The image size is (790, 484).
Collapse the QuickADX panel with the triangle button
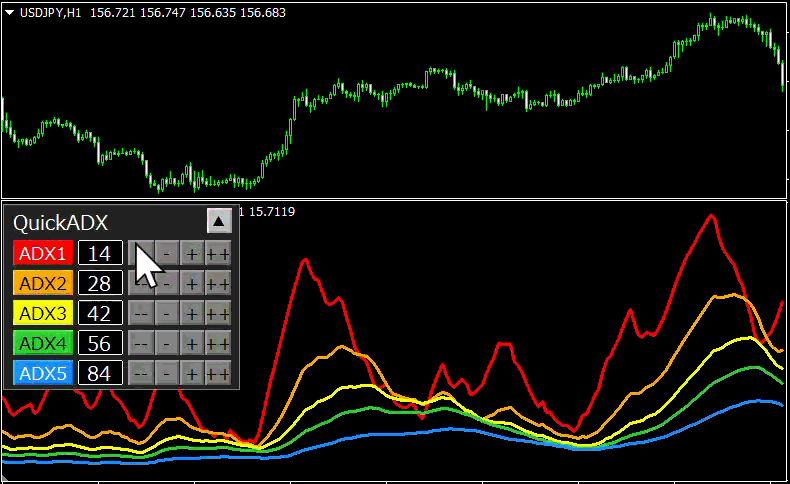point(219,221)
